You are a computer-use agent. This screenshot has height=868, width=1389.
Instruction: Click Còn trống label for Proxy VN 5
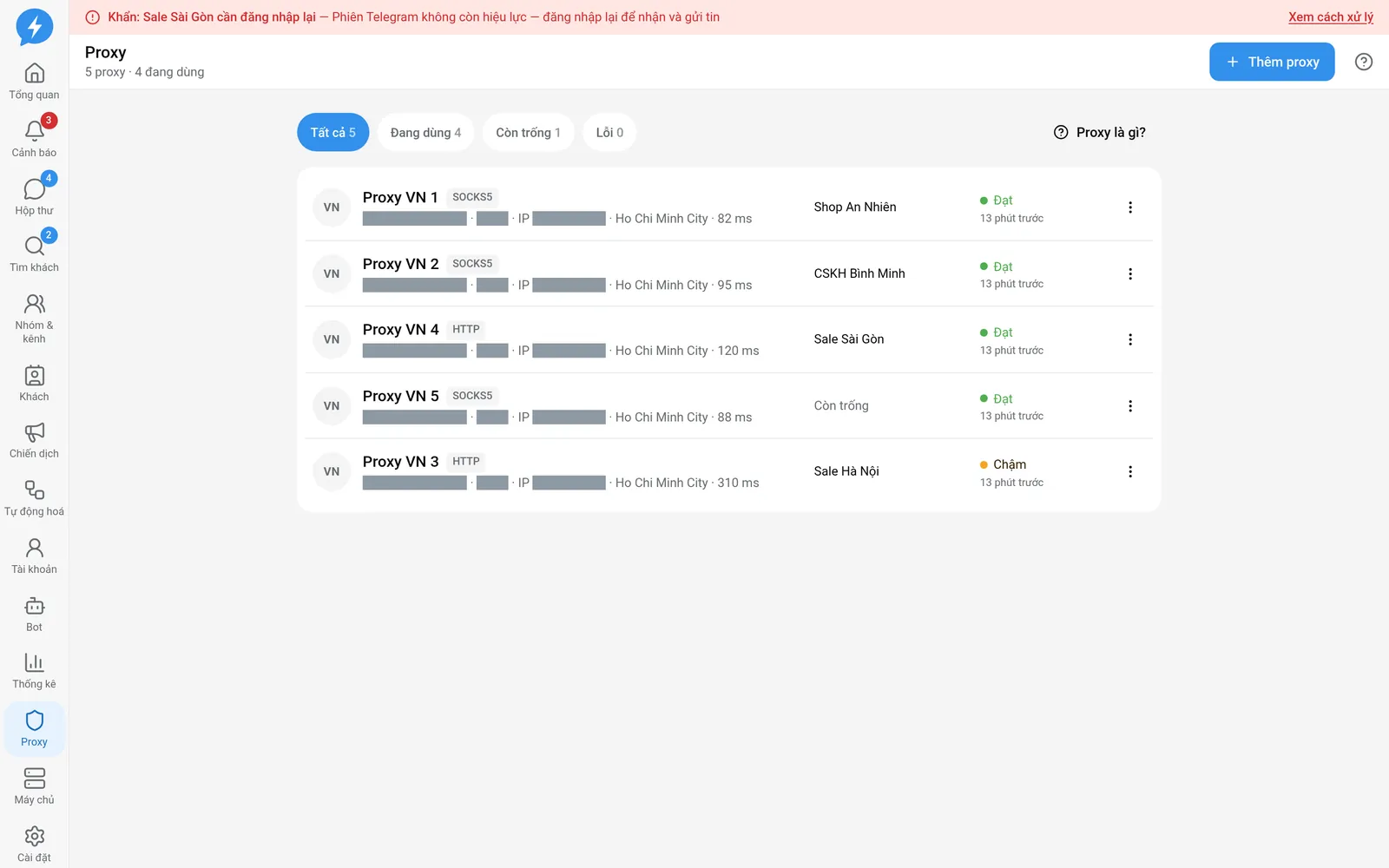point(841,405)
